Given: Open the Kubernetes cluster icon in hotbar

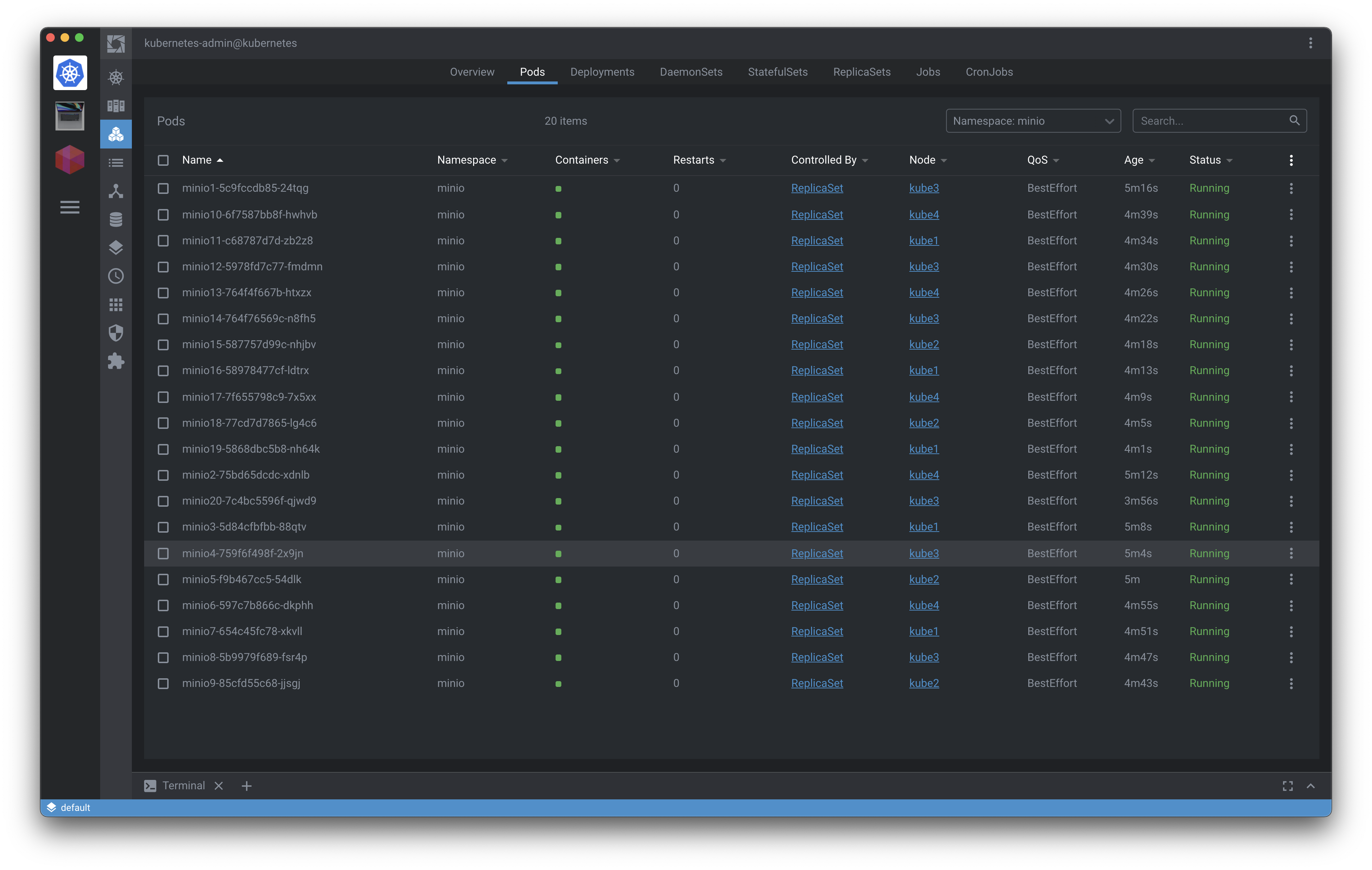Looking at the screenshot, I should [70, 73].
